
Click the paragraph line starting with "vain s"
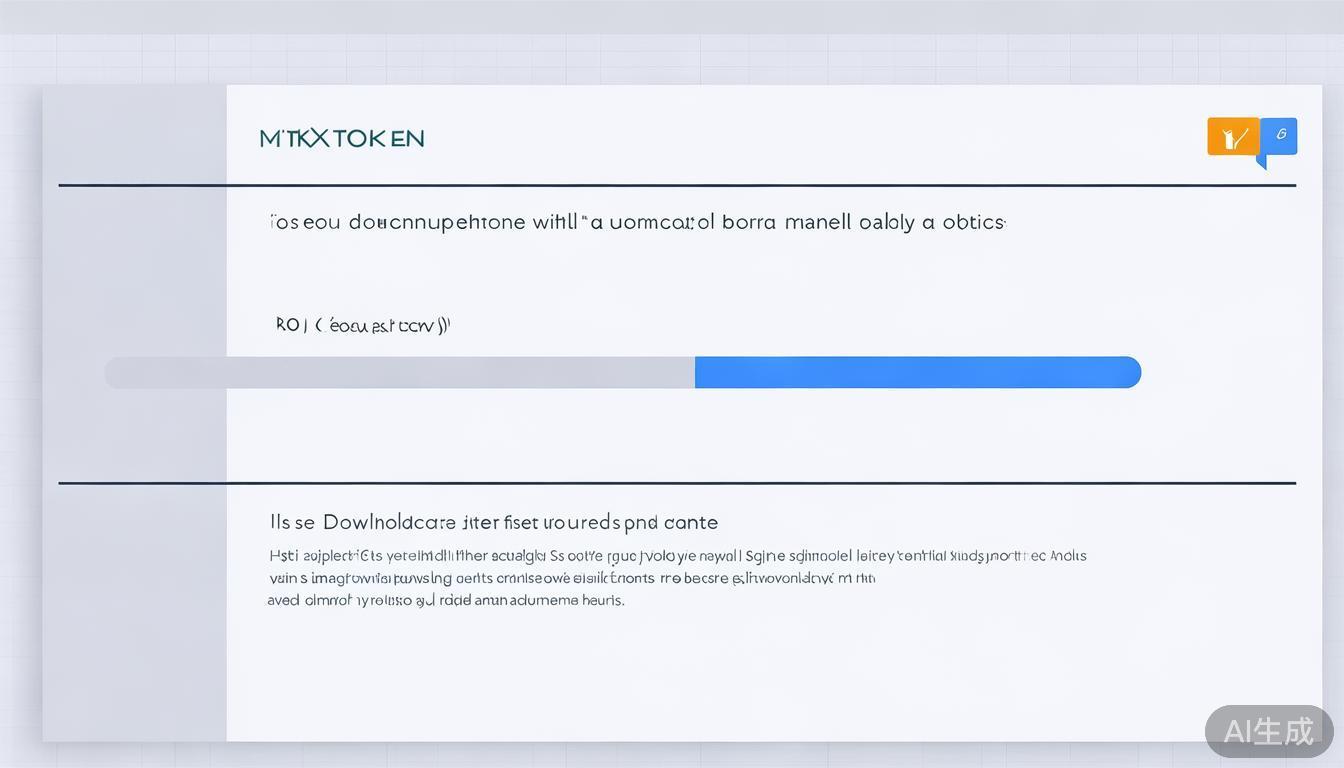pyautogui.click(x=571, y=578)
